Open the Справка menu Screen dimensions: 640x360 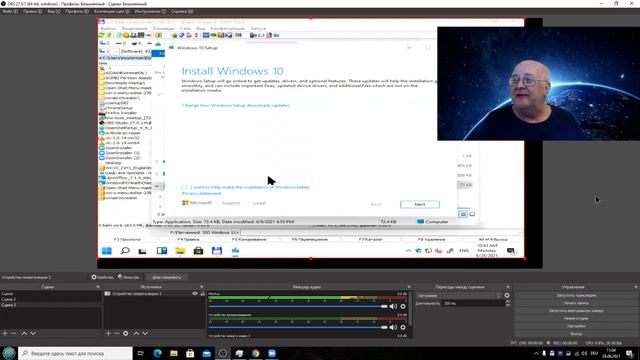point(182,11)
